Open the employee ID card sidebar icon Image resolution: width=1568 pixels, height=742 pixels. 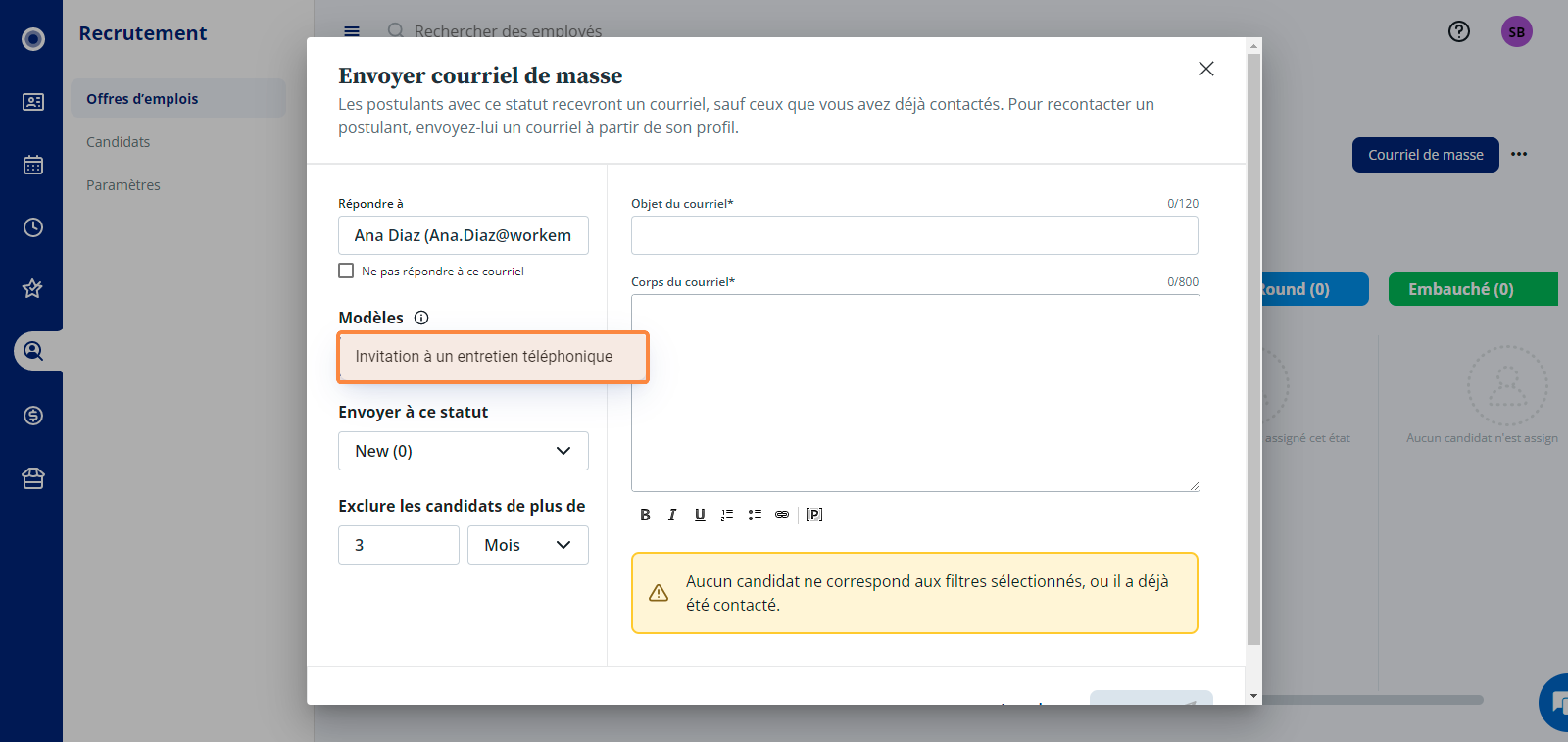[33, 101]
